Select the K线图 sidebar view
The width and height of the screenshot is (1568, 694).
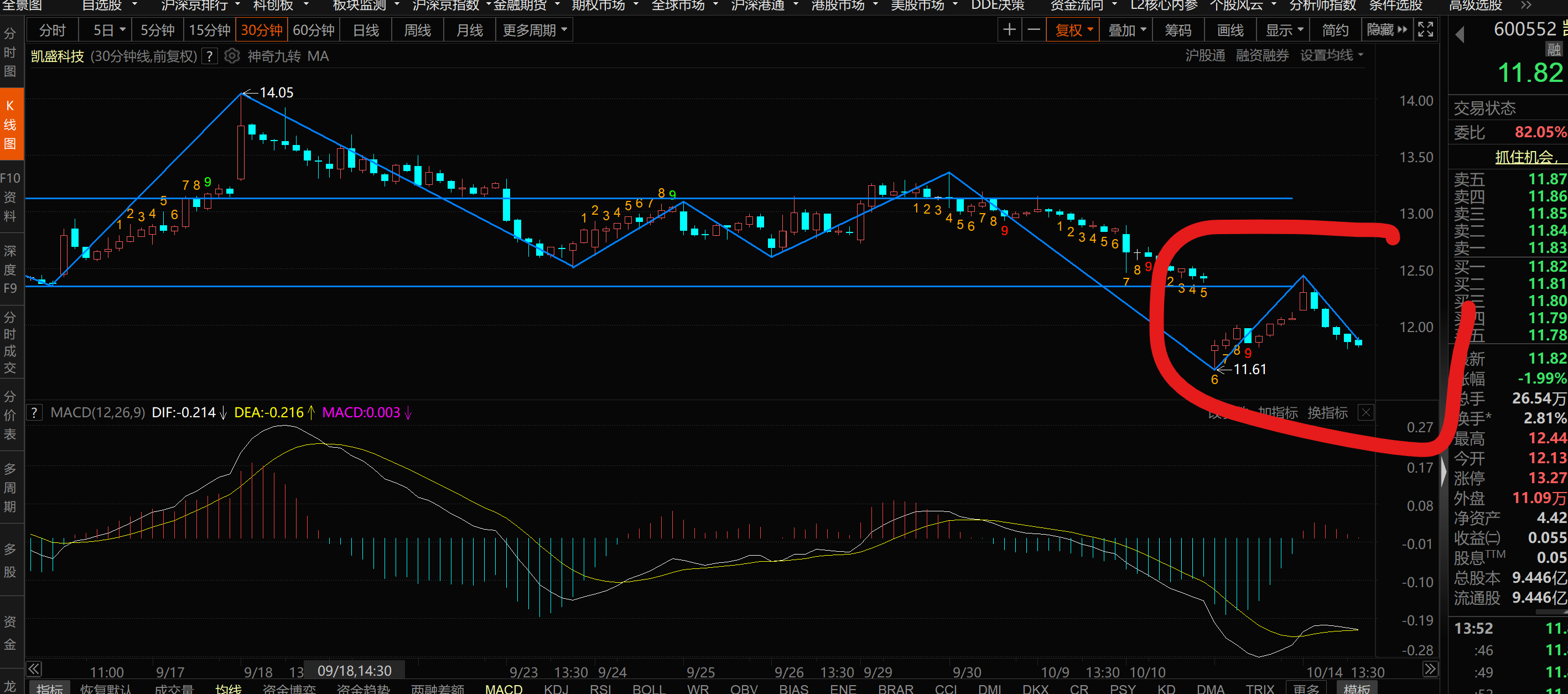coord(11,124)
